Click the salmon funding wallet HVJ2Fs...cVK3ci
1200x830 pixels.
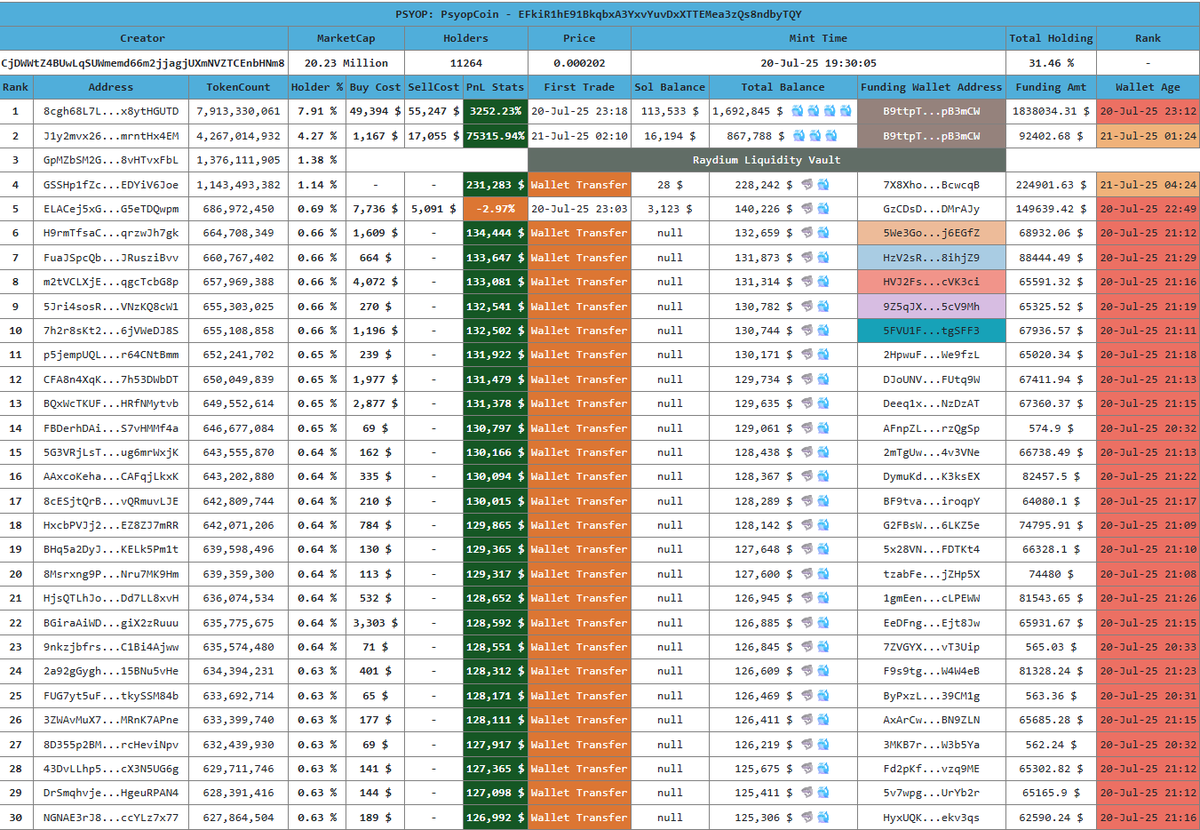(x=931, y=282)
